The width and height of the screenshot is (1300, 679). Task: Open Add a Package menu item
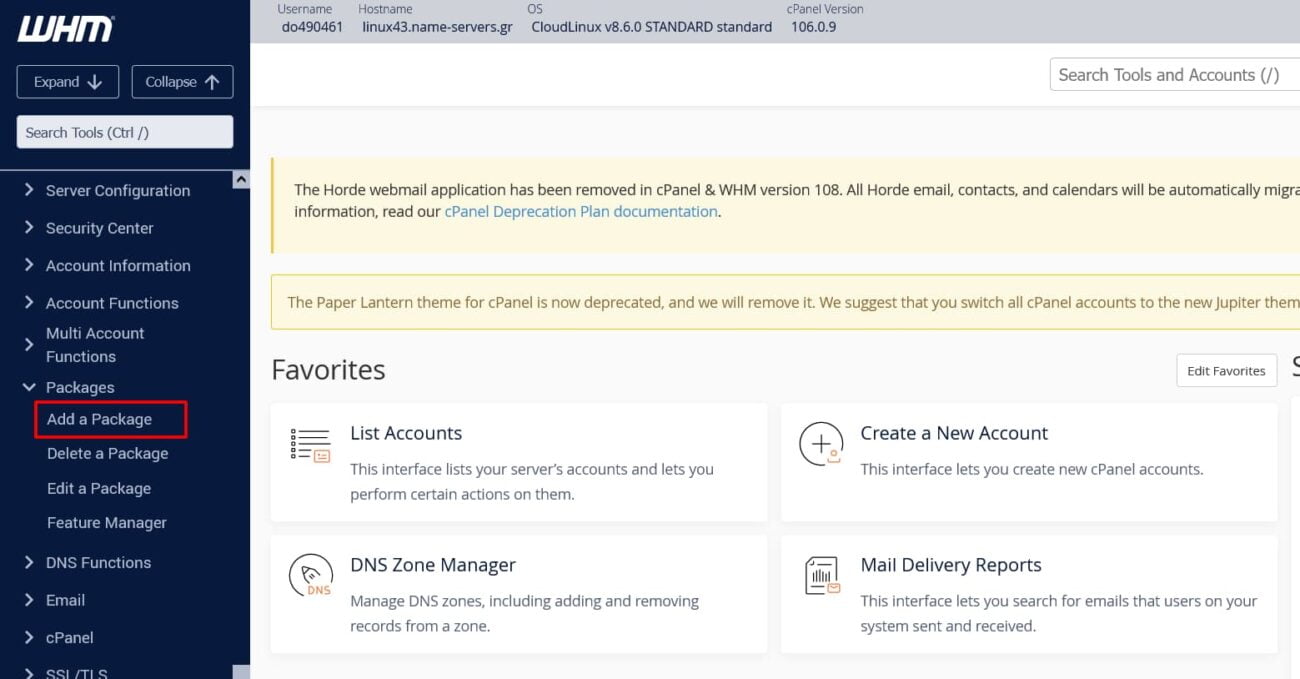[99, 419]
